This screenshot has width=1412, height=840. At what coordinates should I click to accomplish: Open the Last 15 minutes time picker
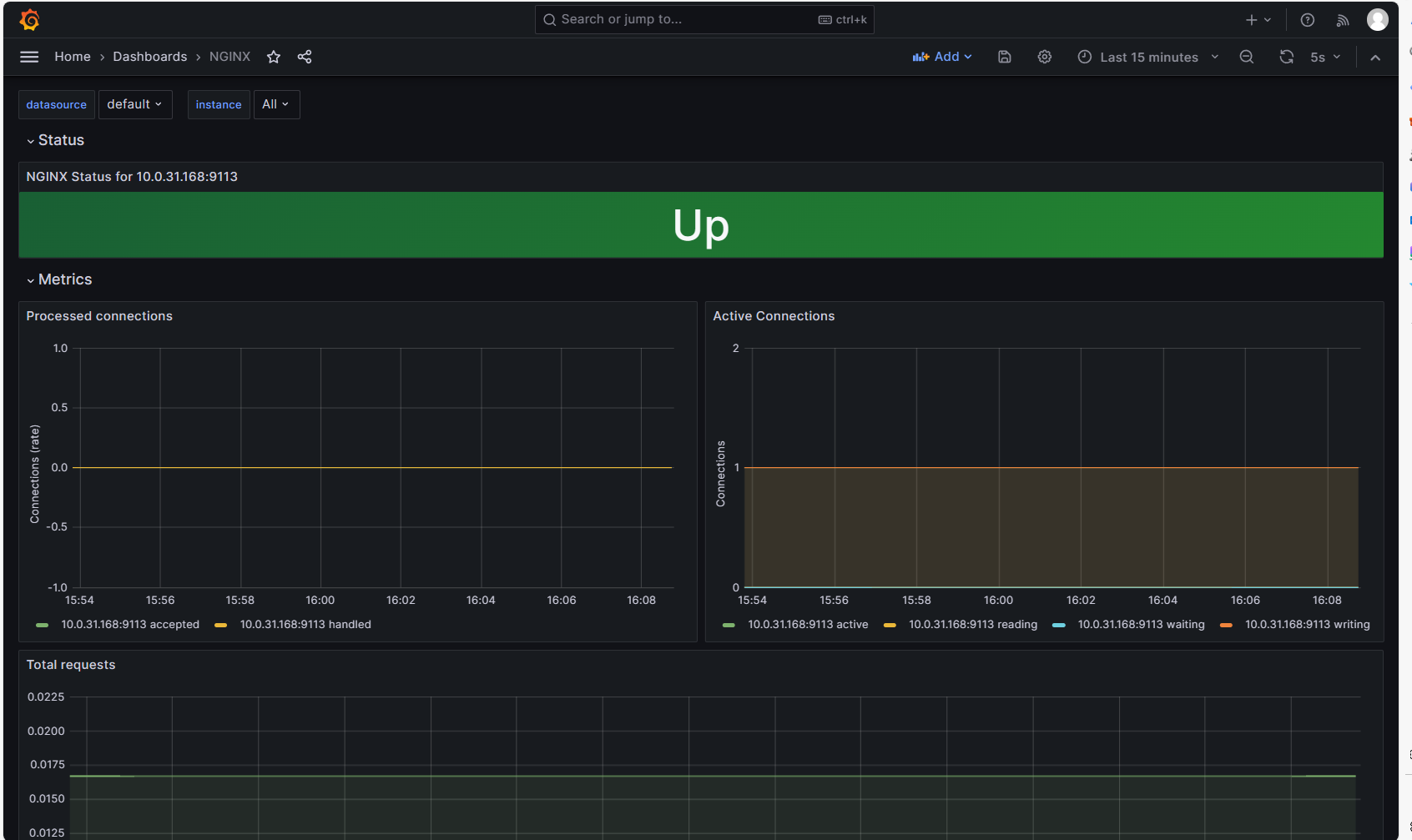1148,57
